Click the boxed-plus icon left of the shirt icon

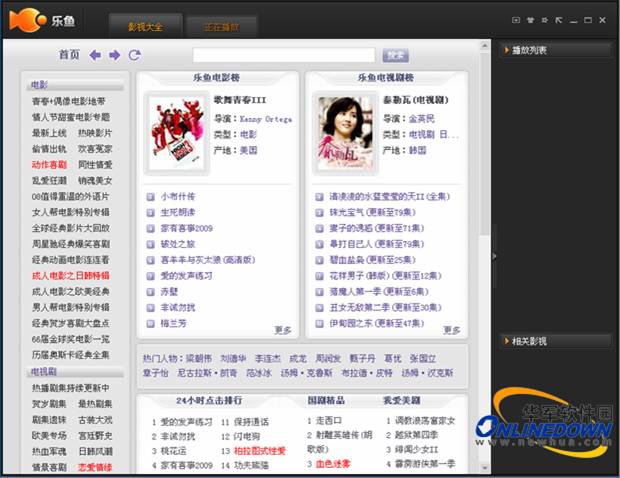coord(516,20)
